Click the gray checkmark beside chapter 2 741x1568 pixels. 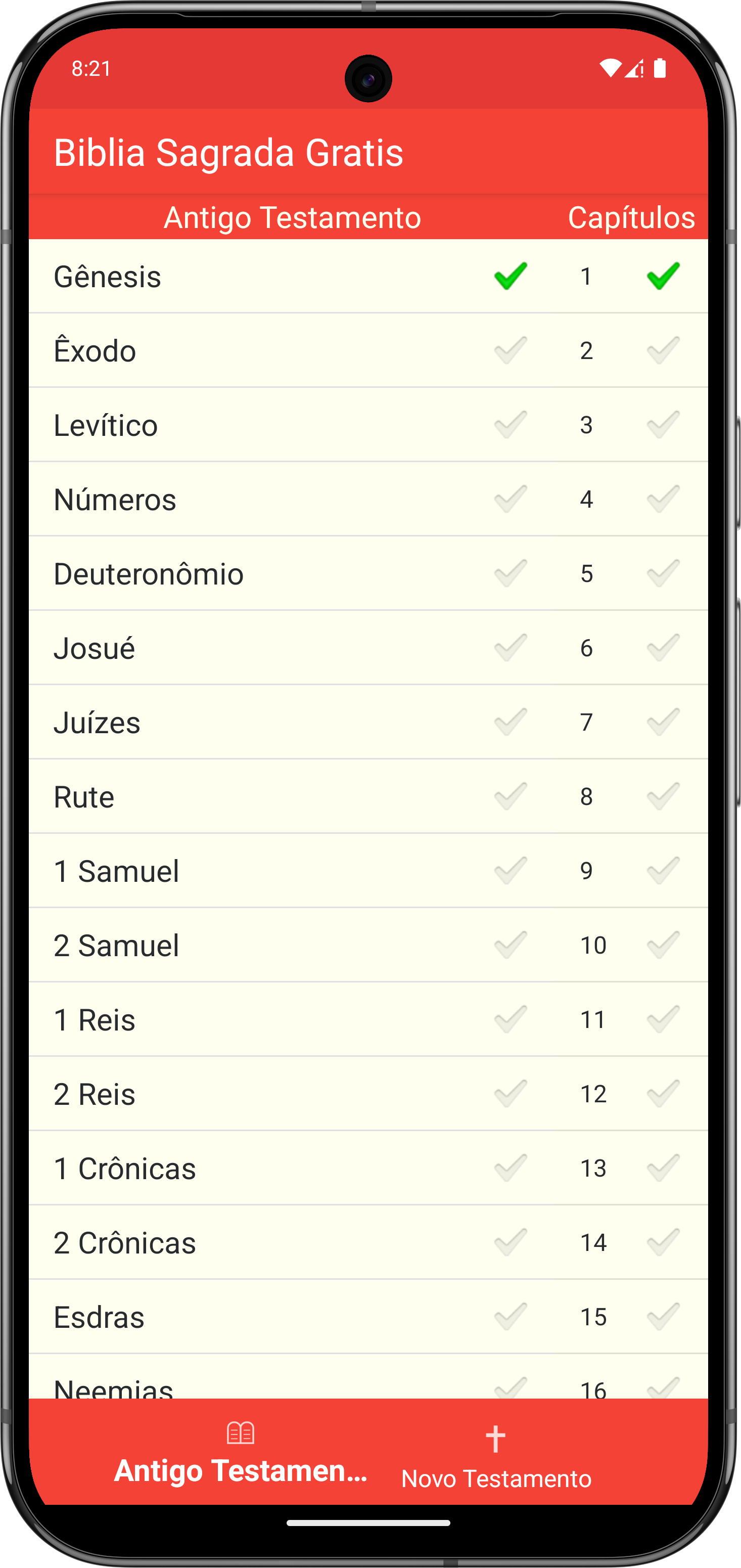[663, 350]
